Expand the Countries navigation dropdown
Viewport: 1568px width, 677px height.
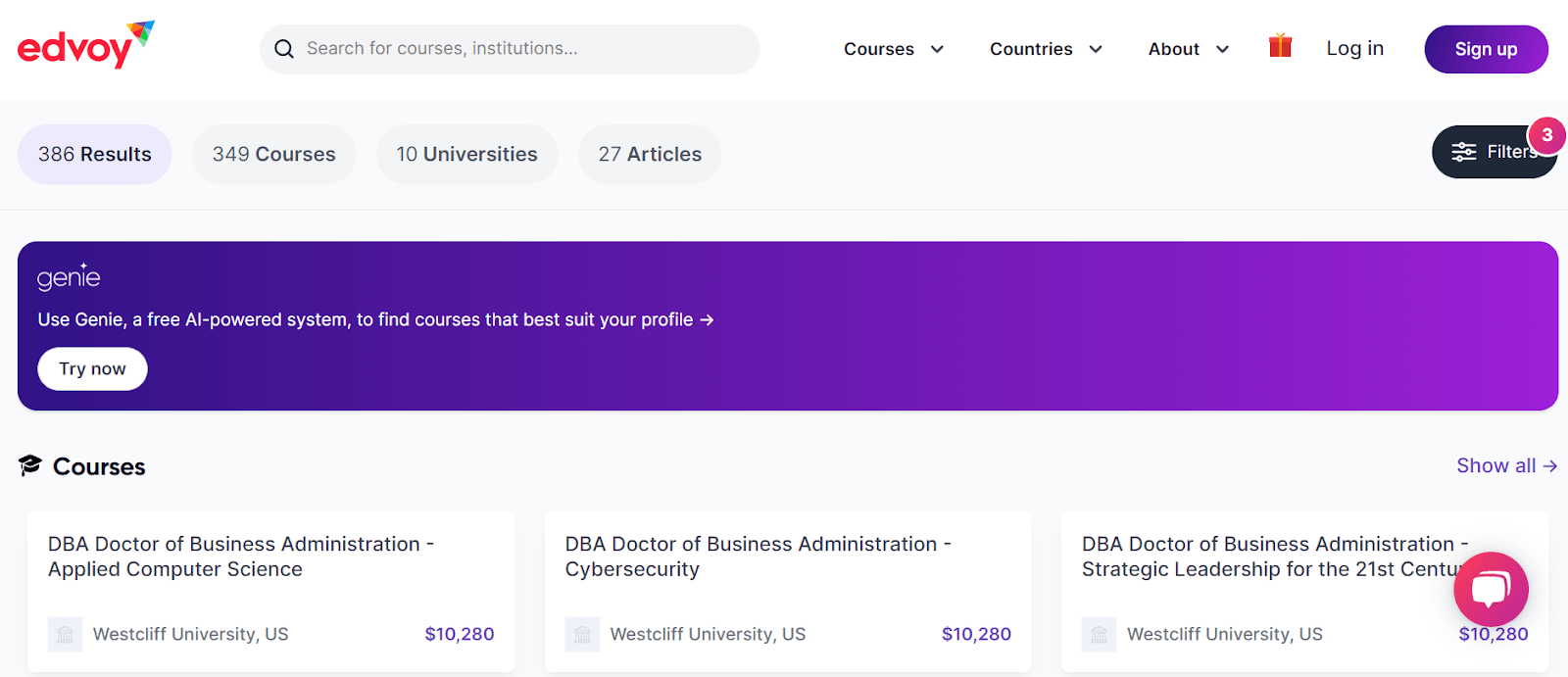click(1046, 49)
